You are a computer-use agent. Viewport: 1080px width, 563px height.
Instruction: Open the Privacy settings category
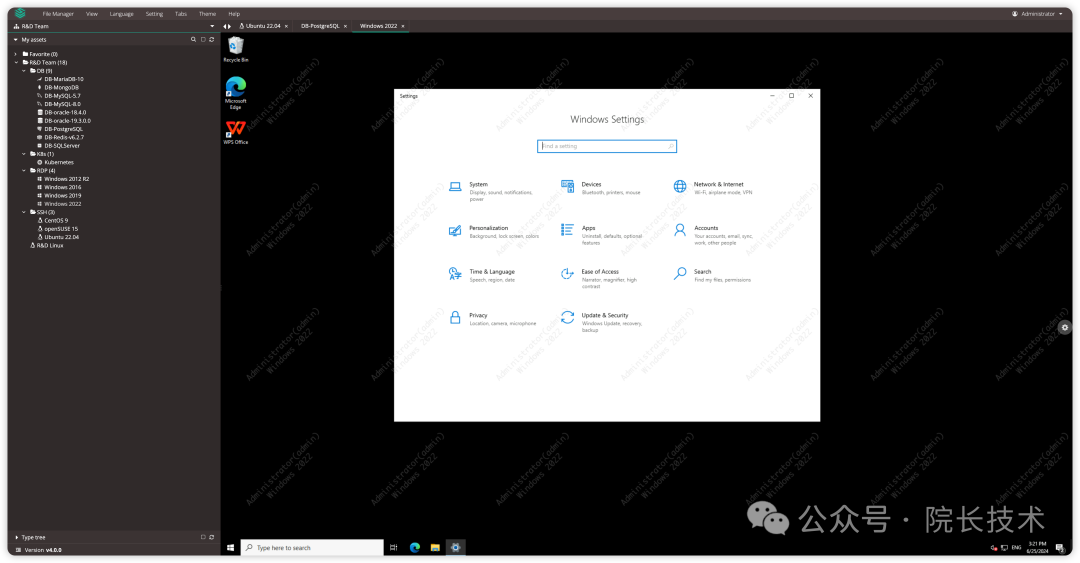coord(492,318)
